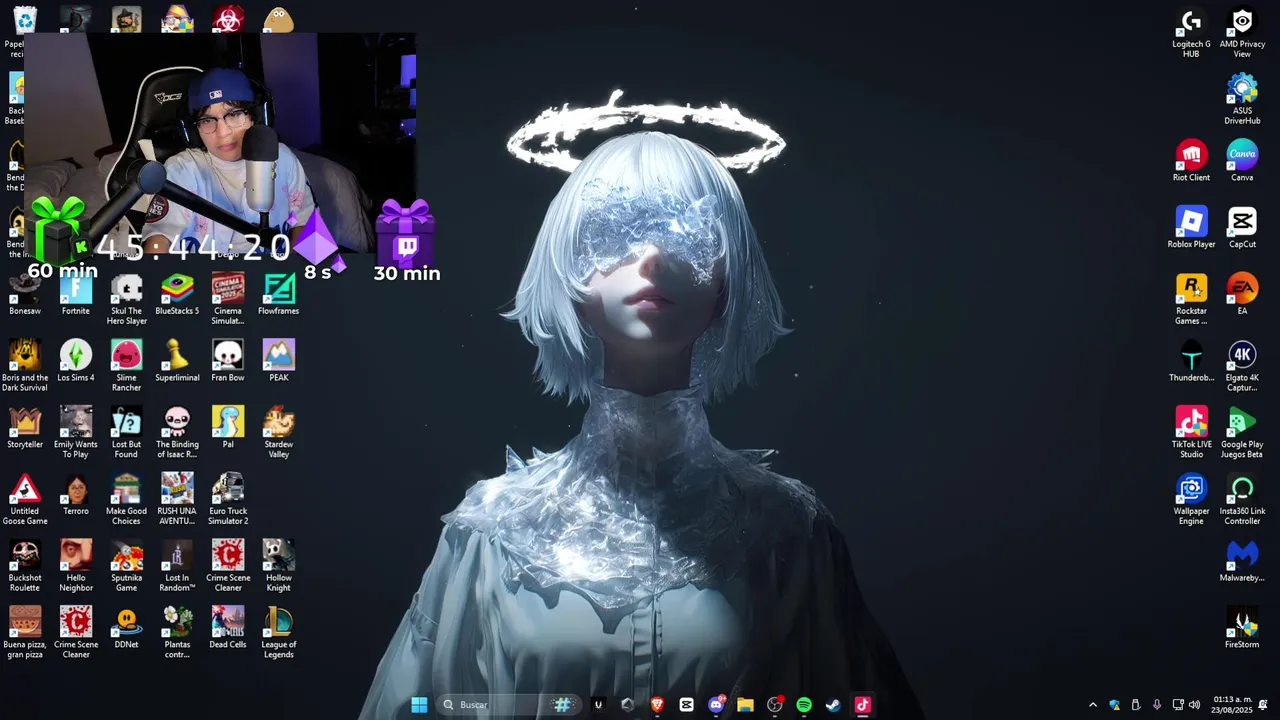The image size is (1280, 720).
Task: Open Lost In Random desktop icon
Action: [x=177, y=567]
